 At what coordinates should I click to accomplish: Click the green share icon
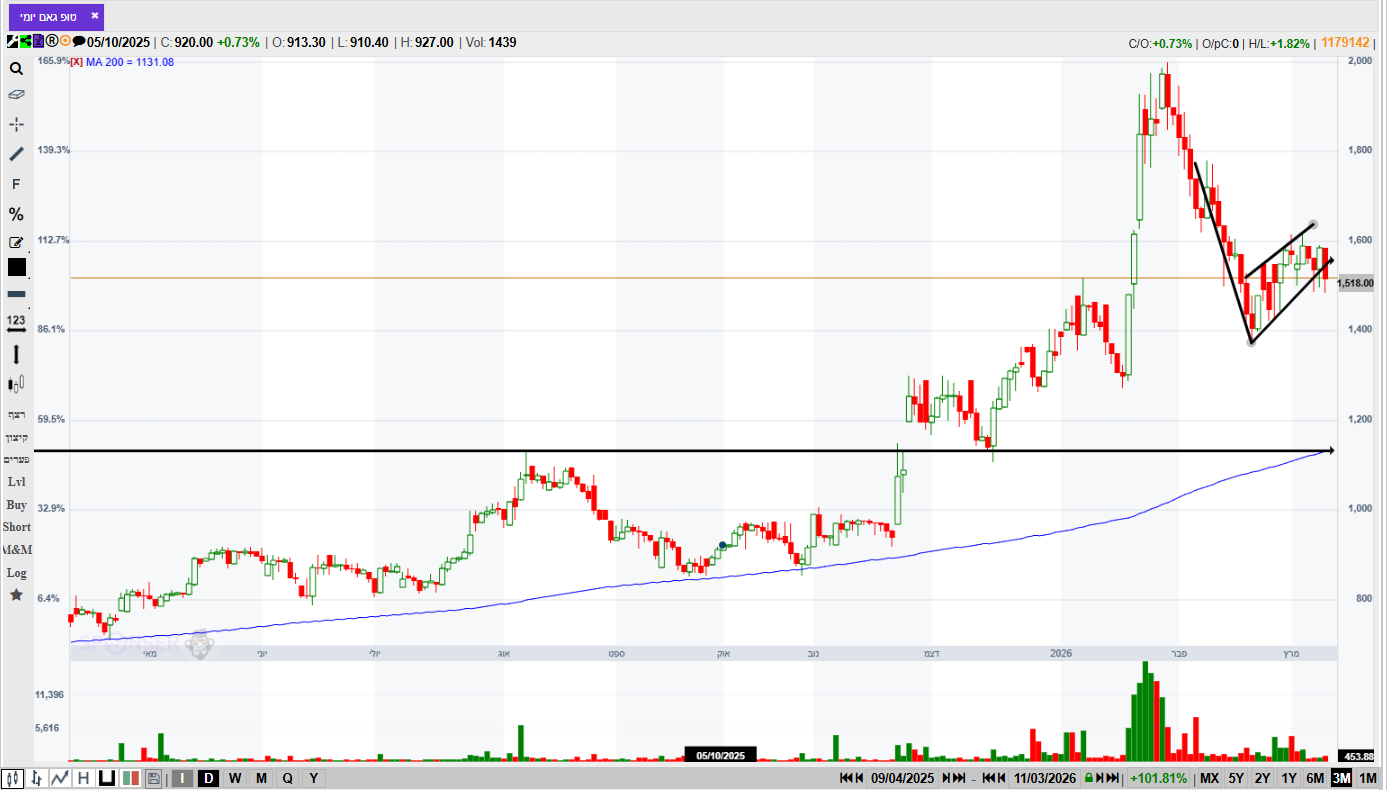click(25, 41)
